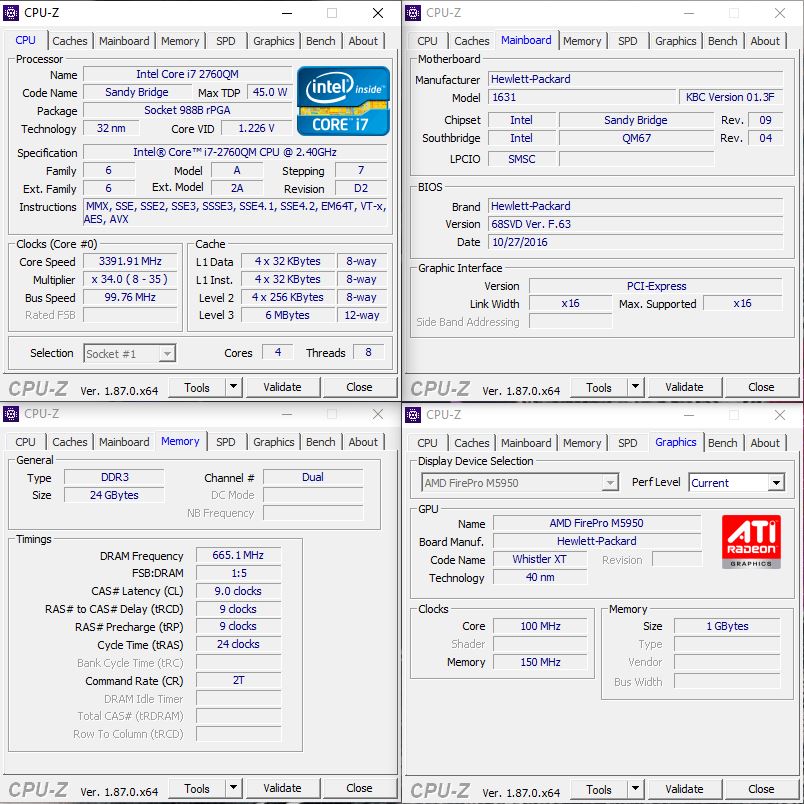Click the LPCIO value SMSC
Screen dimensions: 804x804
click(x=521, y=159)
